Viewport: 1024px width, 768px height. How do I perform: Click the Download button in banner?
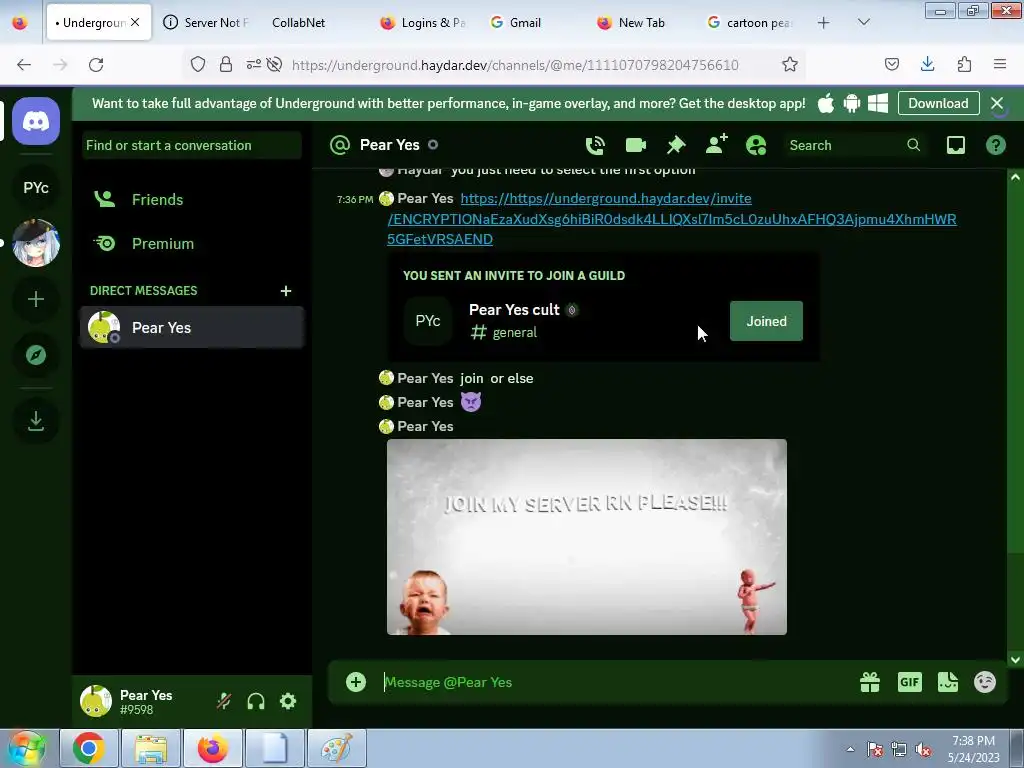938,103
